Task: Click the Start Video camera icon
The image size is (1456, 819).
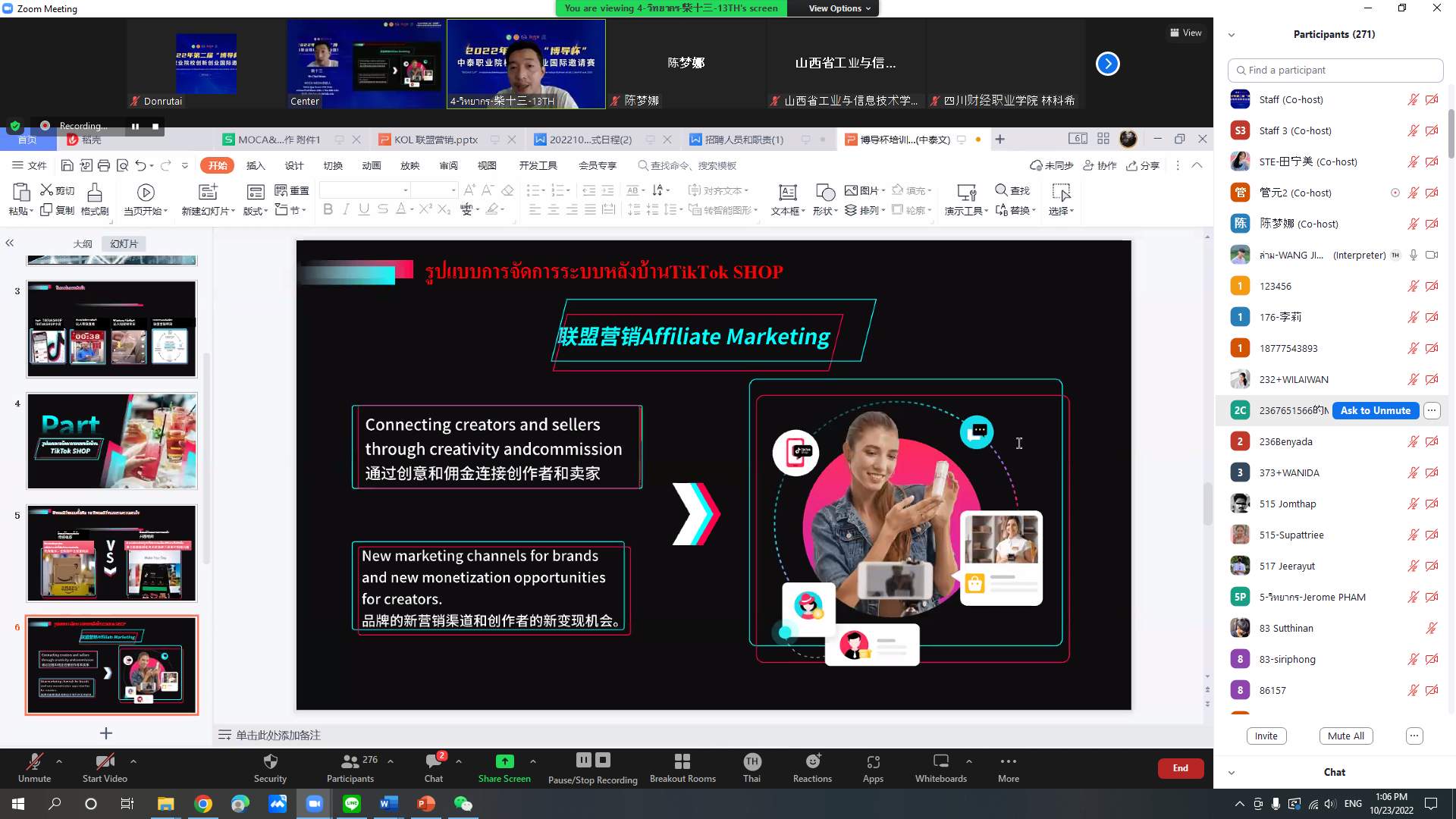Action: [105, 761]
